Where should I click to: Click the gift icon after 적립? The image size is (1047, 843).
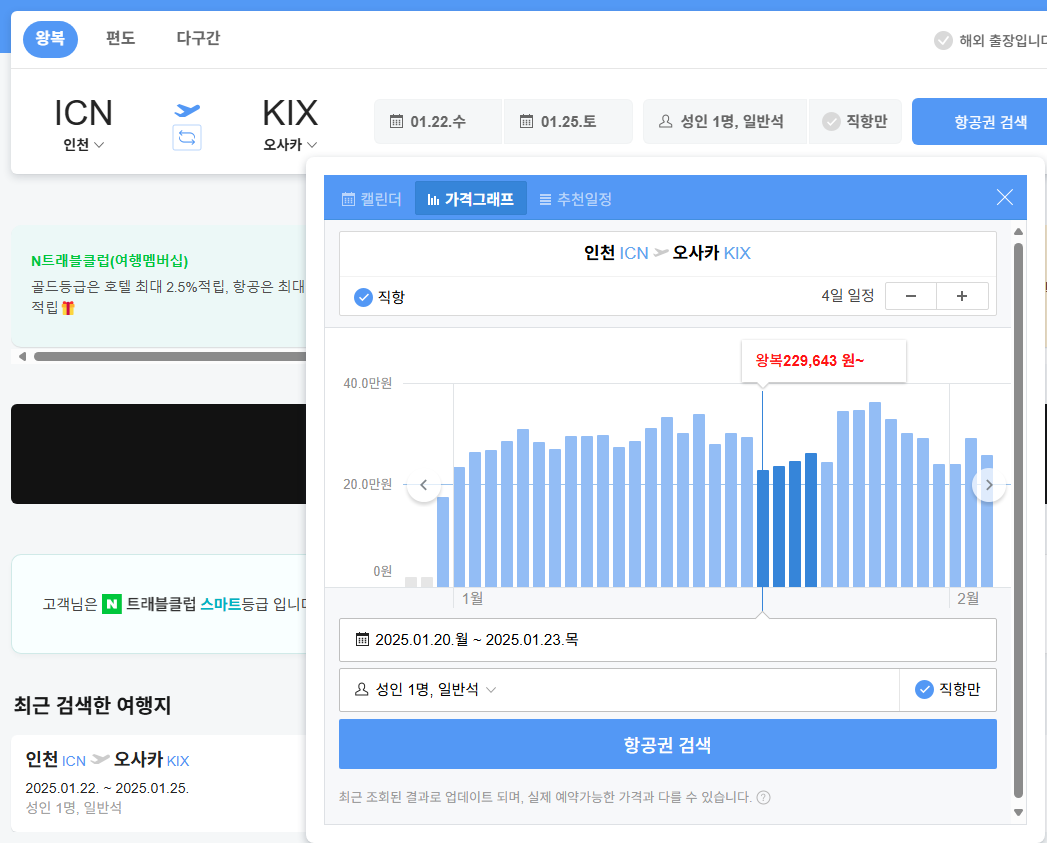[x=68, y=308]
